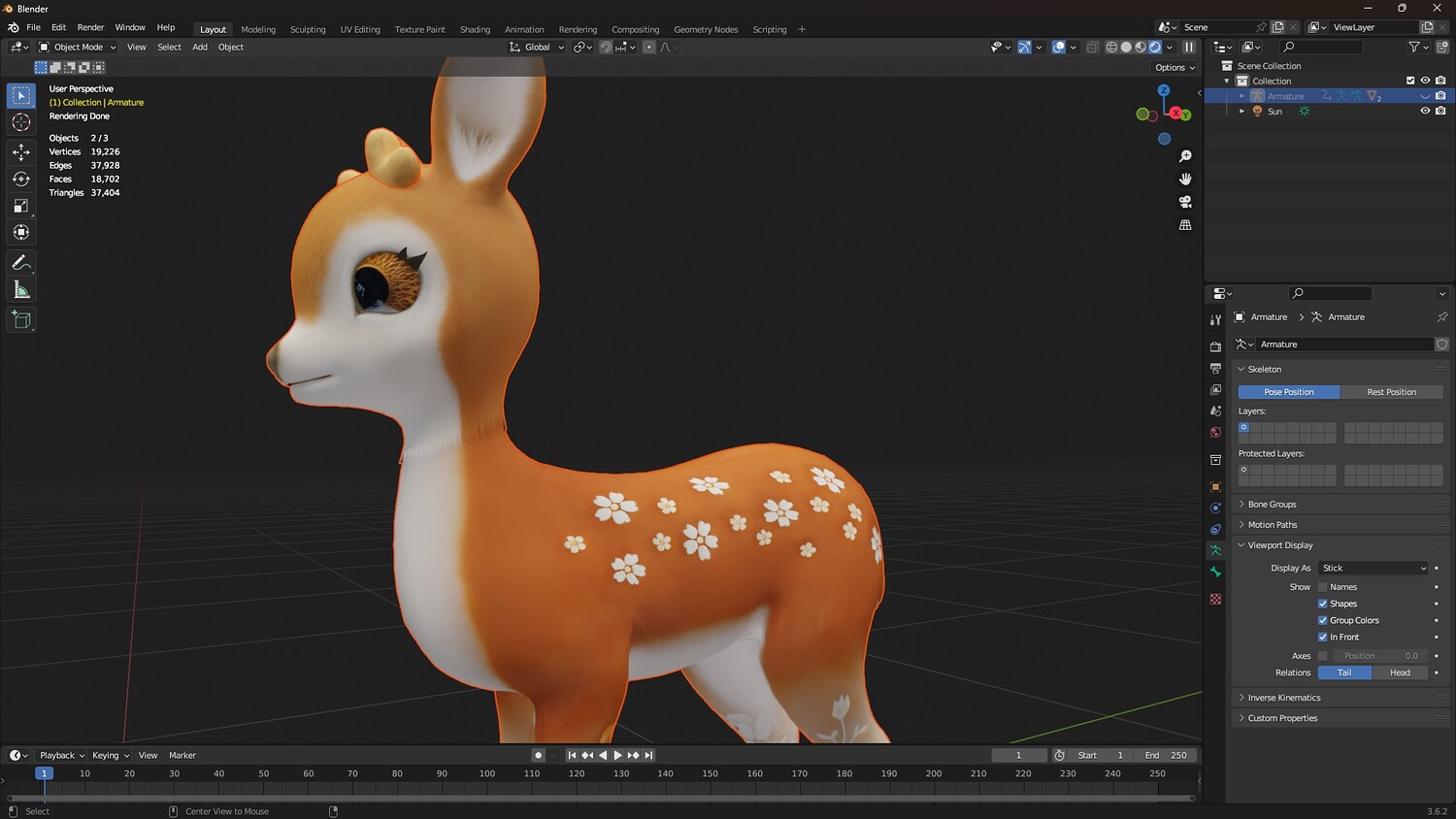Open the Render menu
This screenshot has width=1456, height=819.
click(x=90, y=27)
